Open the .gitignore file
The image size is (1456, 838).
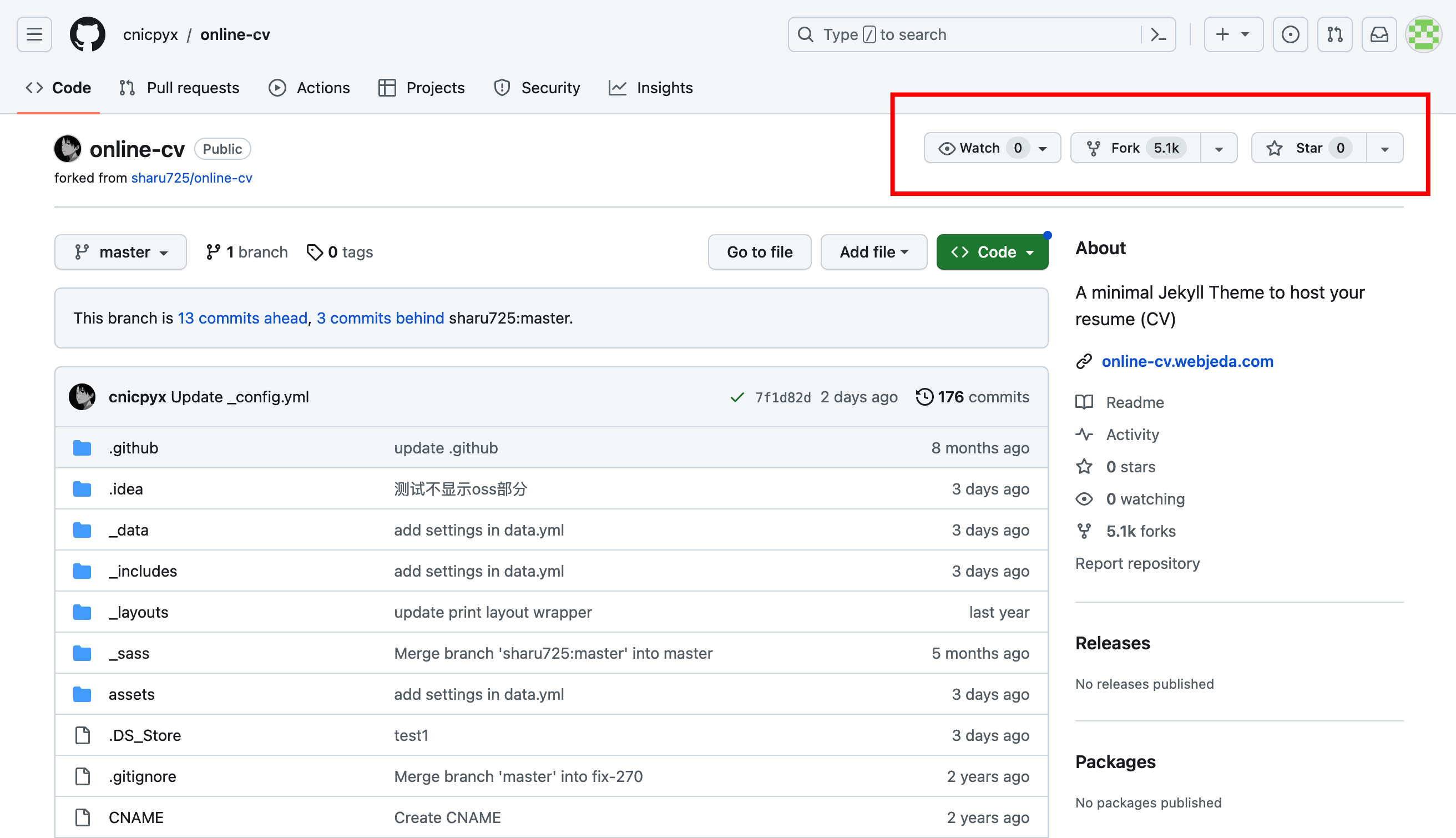click(143, 776)
